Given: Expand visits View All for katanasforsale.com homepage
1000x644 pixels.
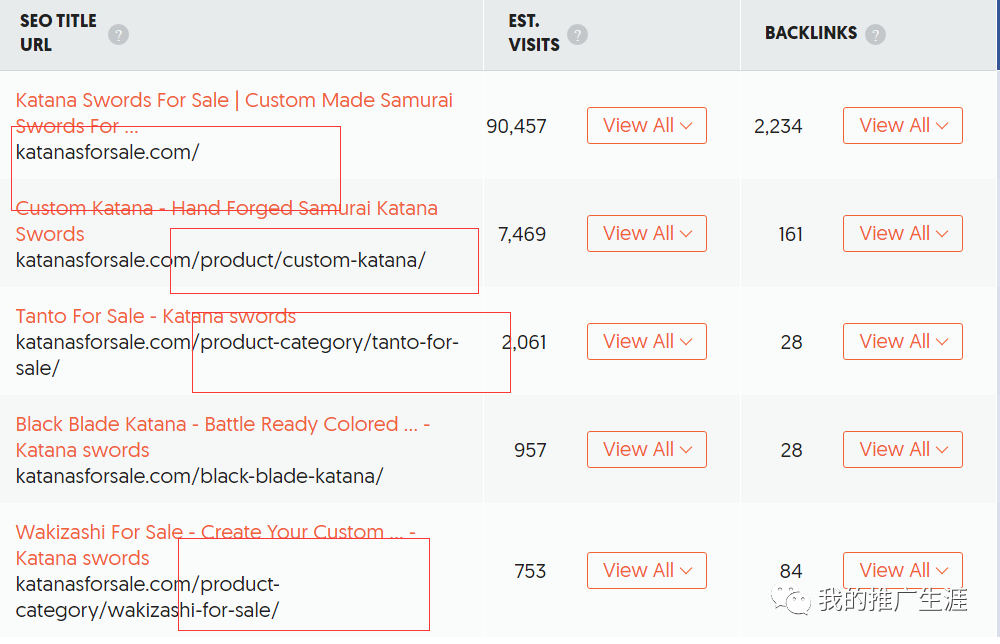Looking at the screenshot, I should (x=646, y=126).
